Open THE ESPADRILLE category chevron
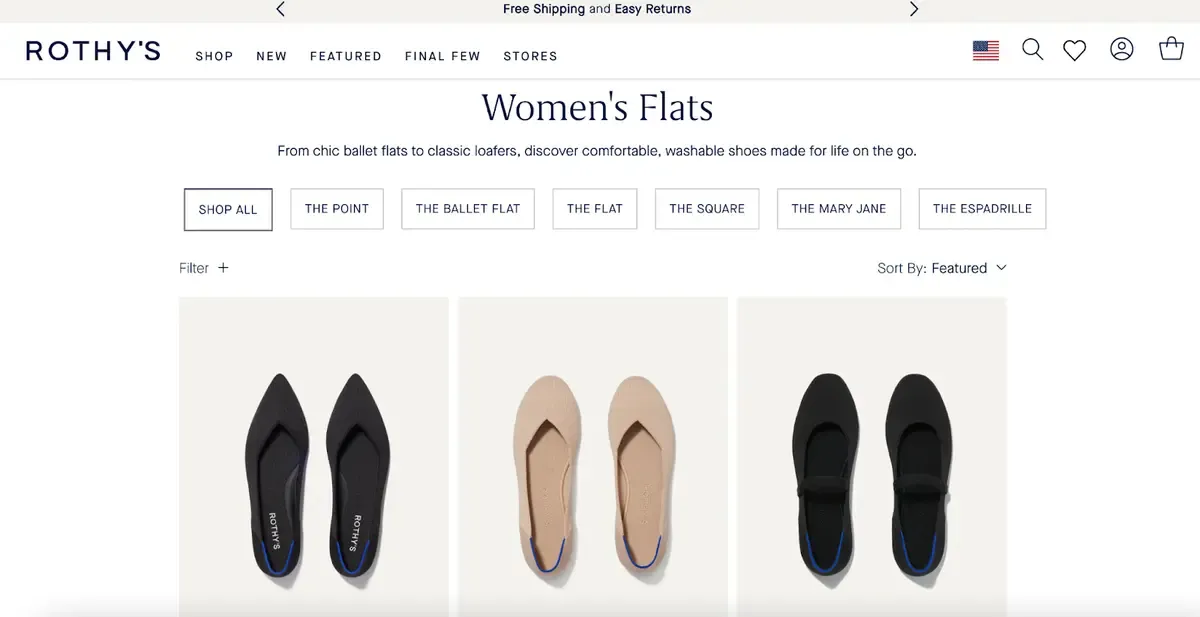1200x617 pixels. [x=982, y=209]
